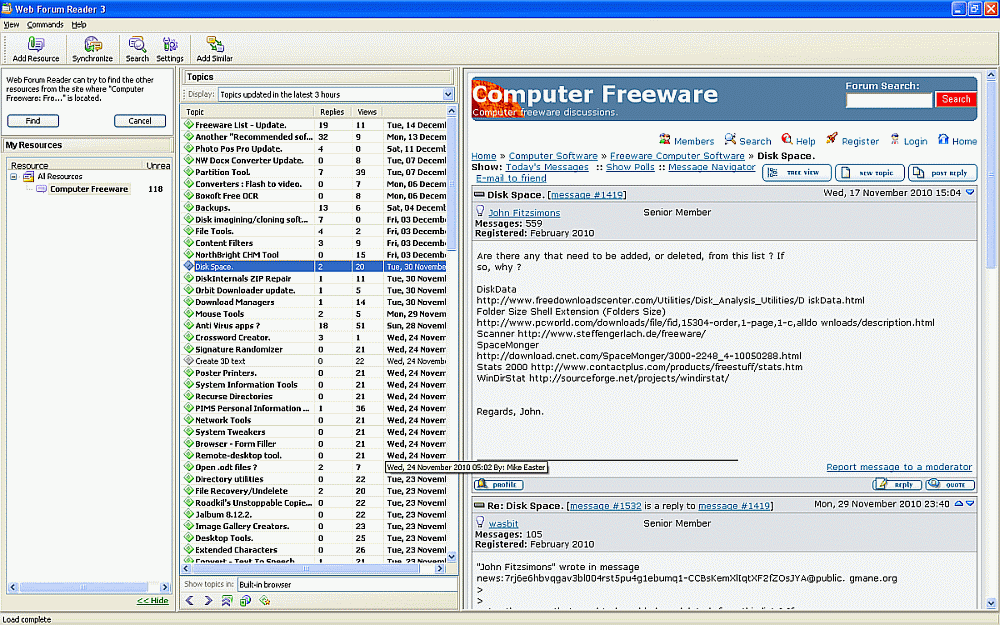The image size is (1000, 625).
Task: Click the forward arrow below topics list
Action: click(208, 601)
